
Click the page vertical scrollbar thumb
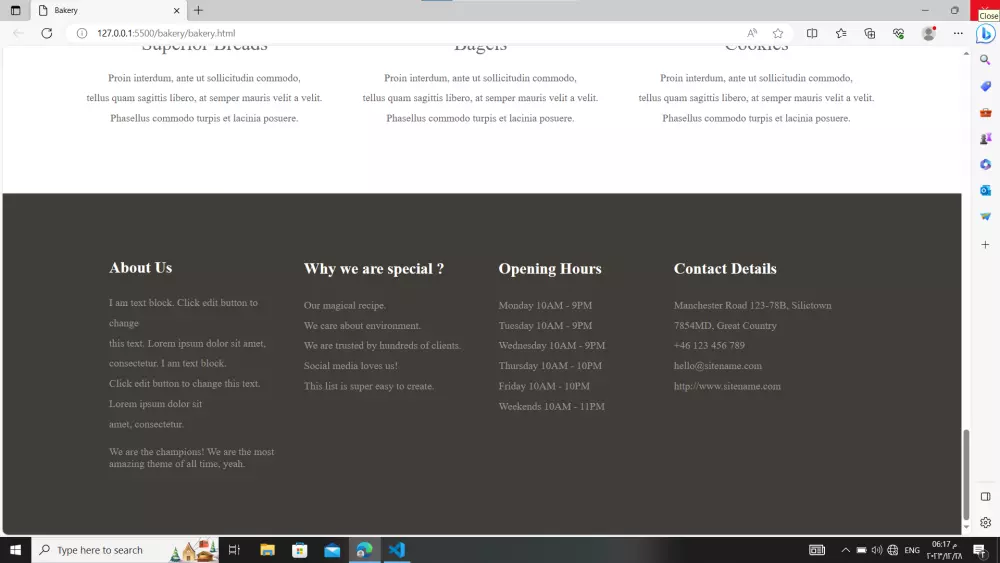point(966,475)
